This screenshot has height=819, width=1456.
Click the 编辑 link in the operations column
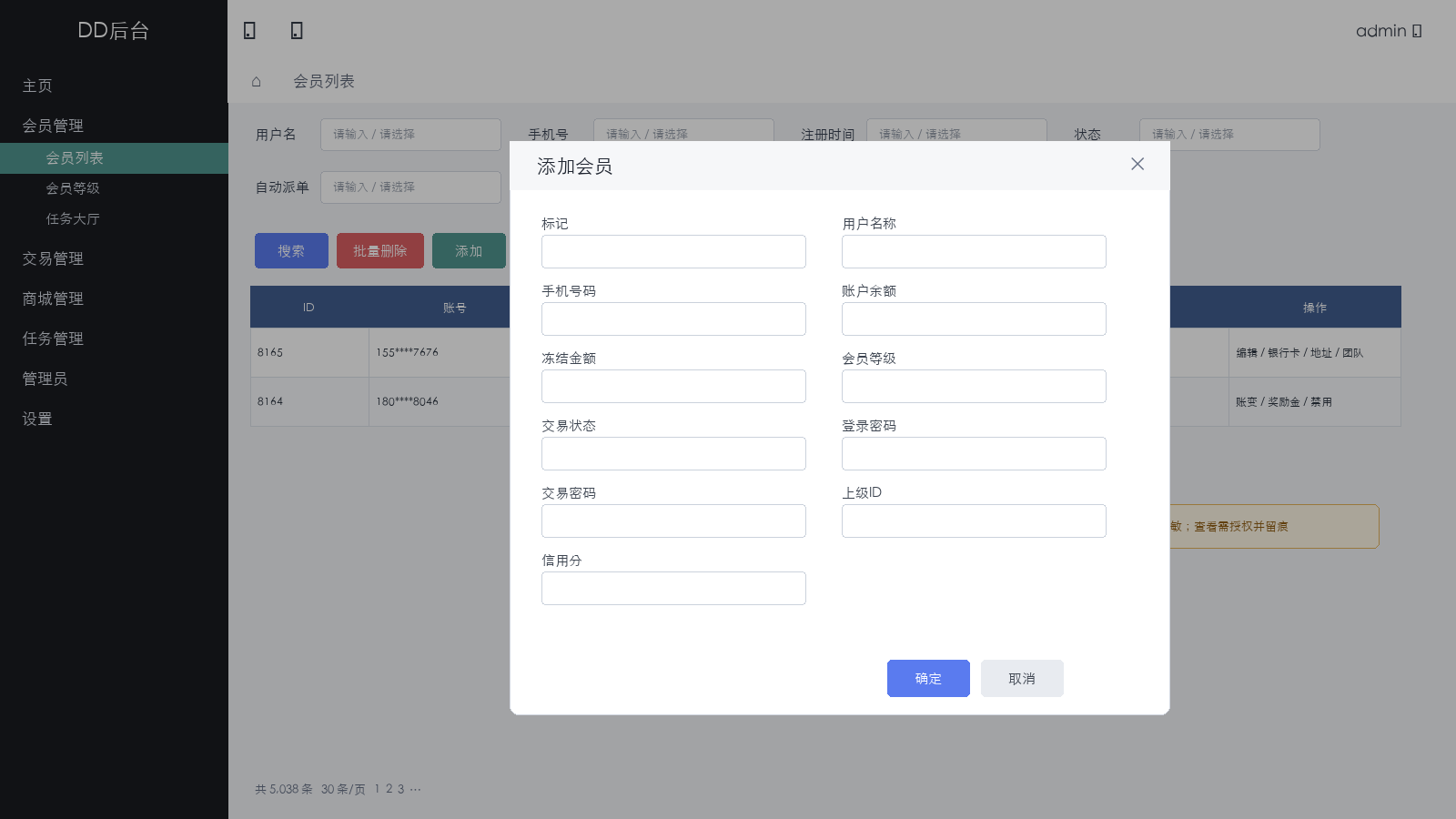coord(1247,353)
